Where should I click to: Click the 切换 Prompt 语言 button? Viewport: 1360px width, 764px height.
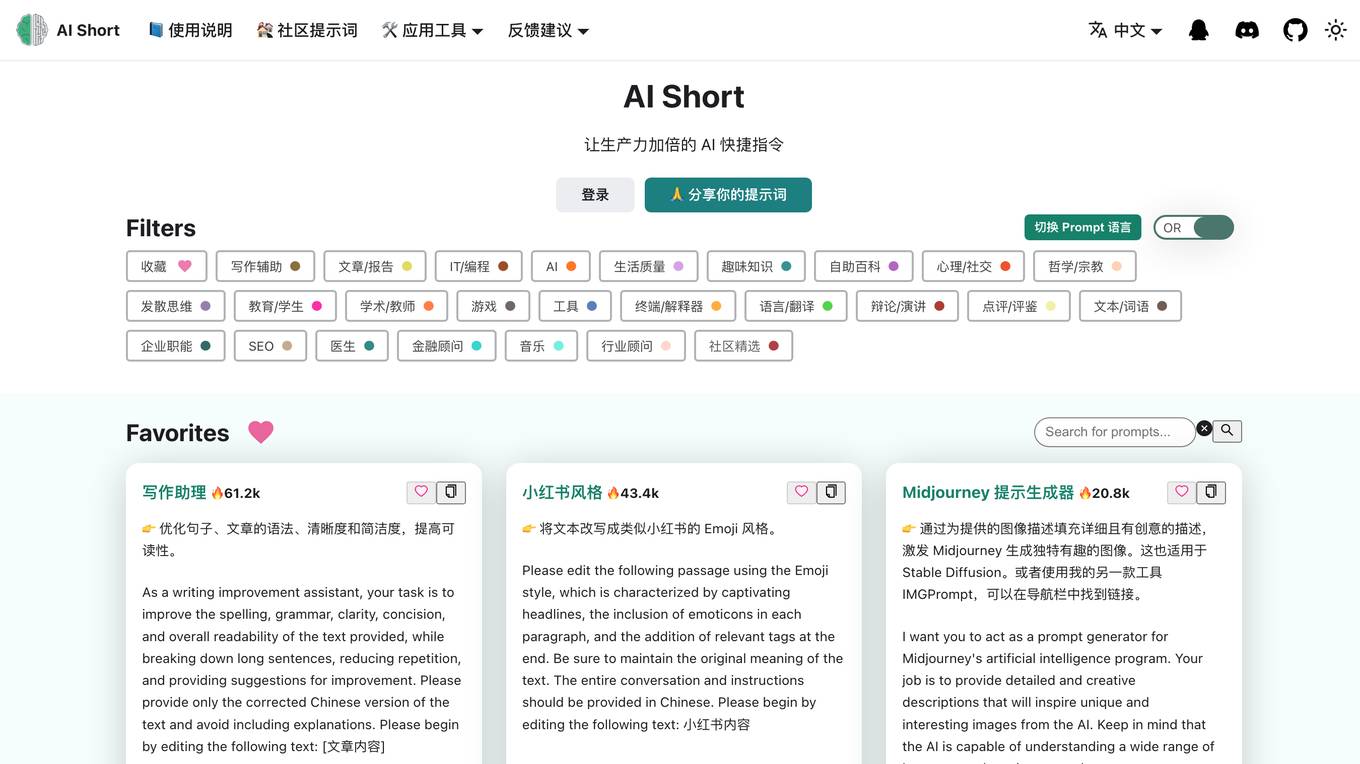point(1082,227)
